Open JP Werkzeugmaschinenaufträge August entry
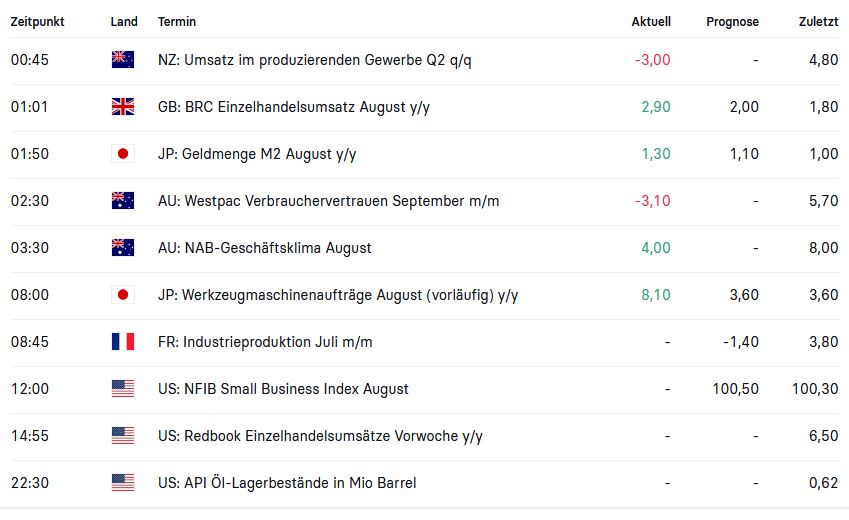 pyautogui.click(x=338, y=295)
